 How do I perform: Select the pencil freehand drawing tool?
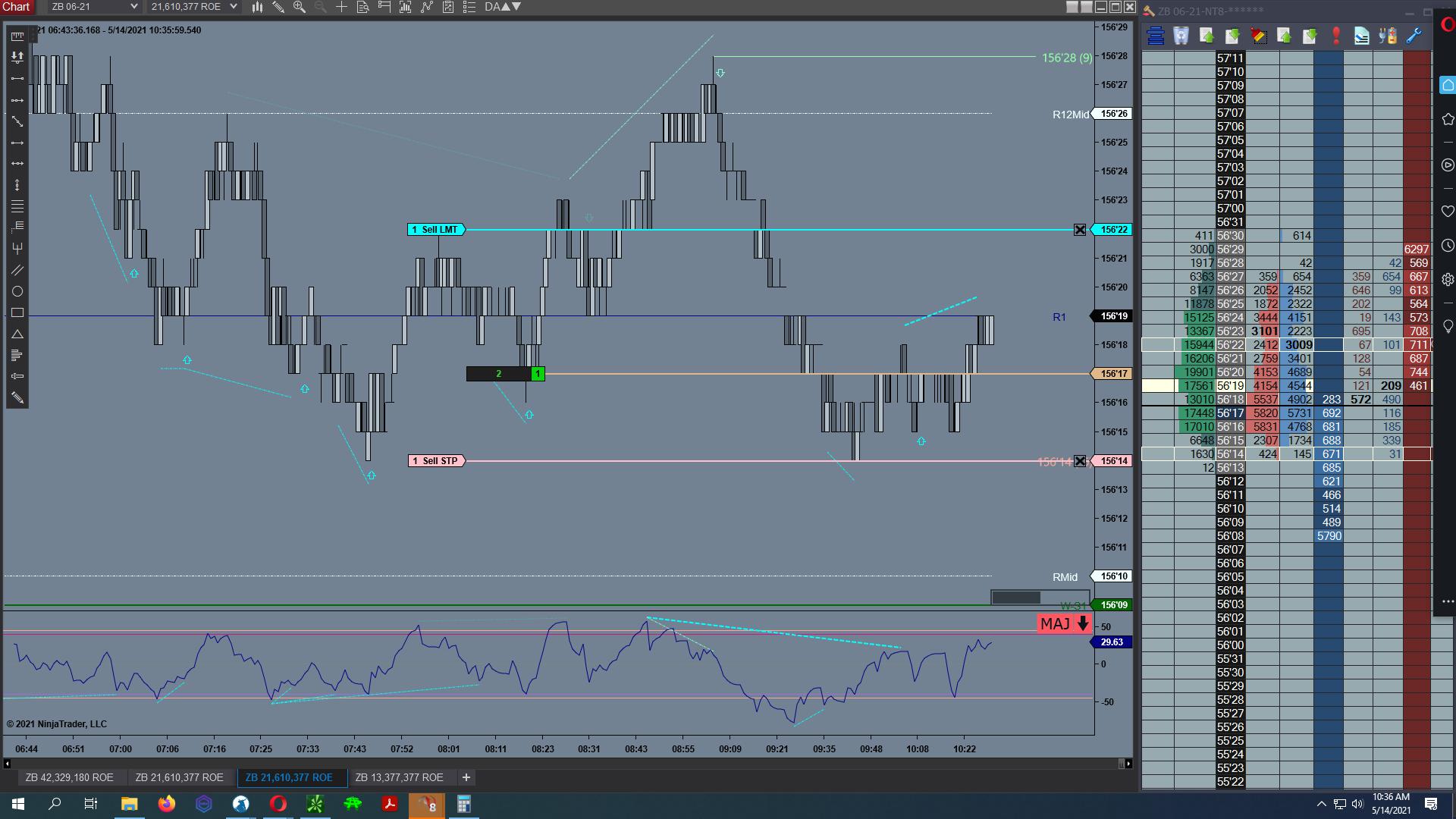17,398
